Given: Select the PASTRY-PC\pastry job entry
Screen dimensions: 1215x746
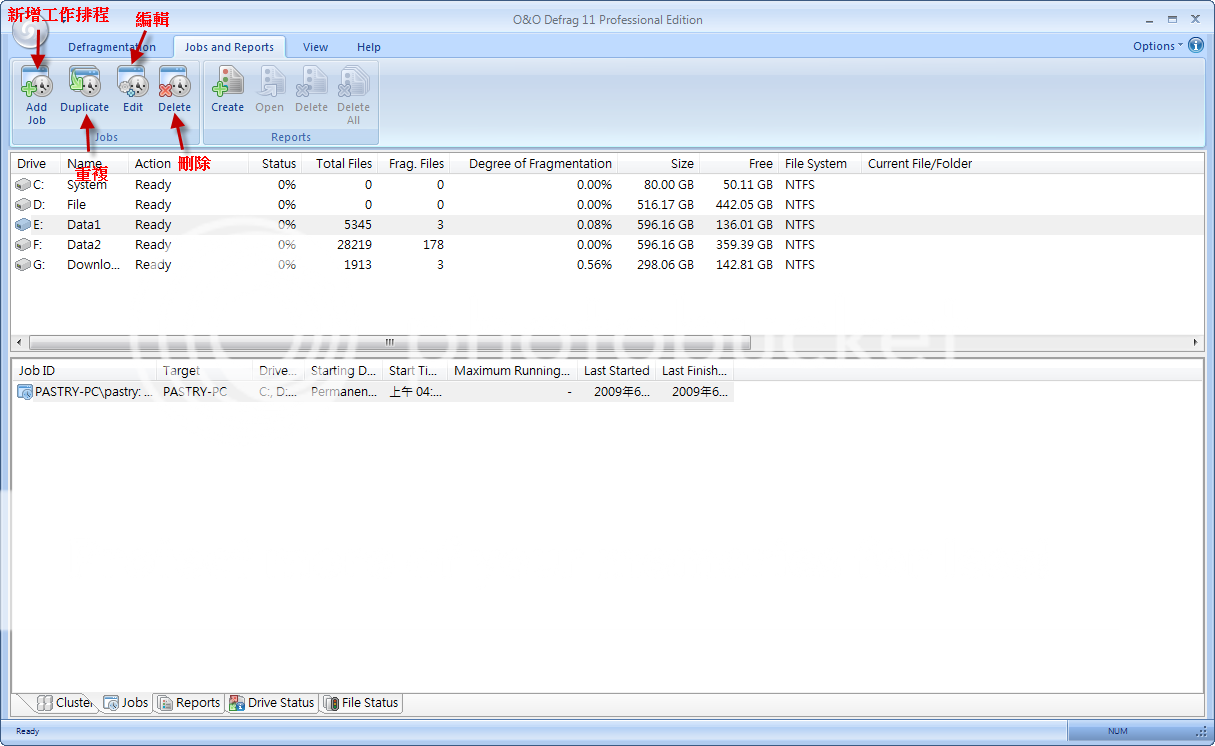Looking at the screenshot, I should (x=372, y=392).
